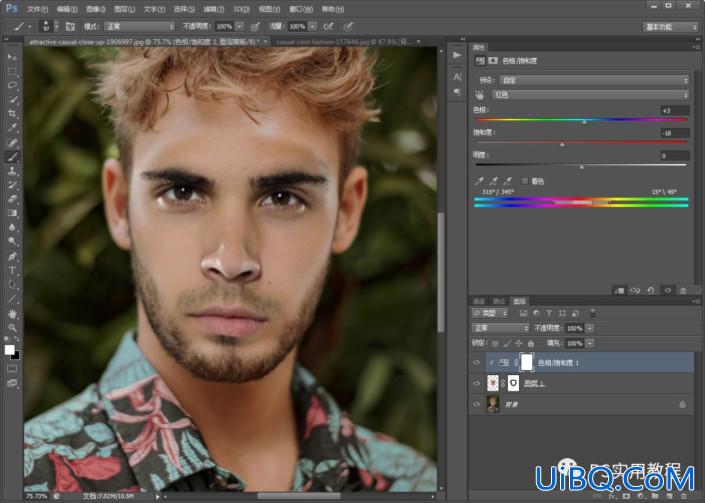The image size is (705, 503).
Task: Click the masks icon in the properties header
Action: coord(493,60)
